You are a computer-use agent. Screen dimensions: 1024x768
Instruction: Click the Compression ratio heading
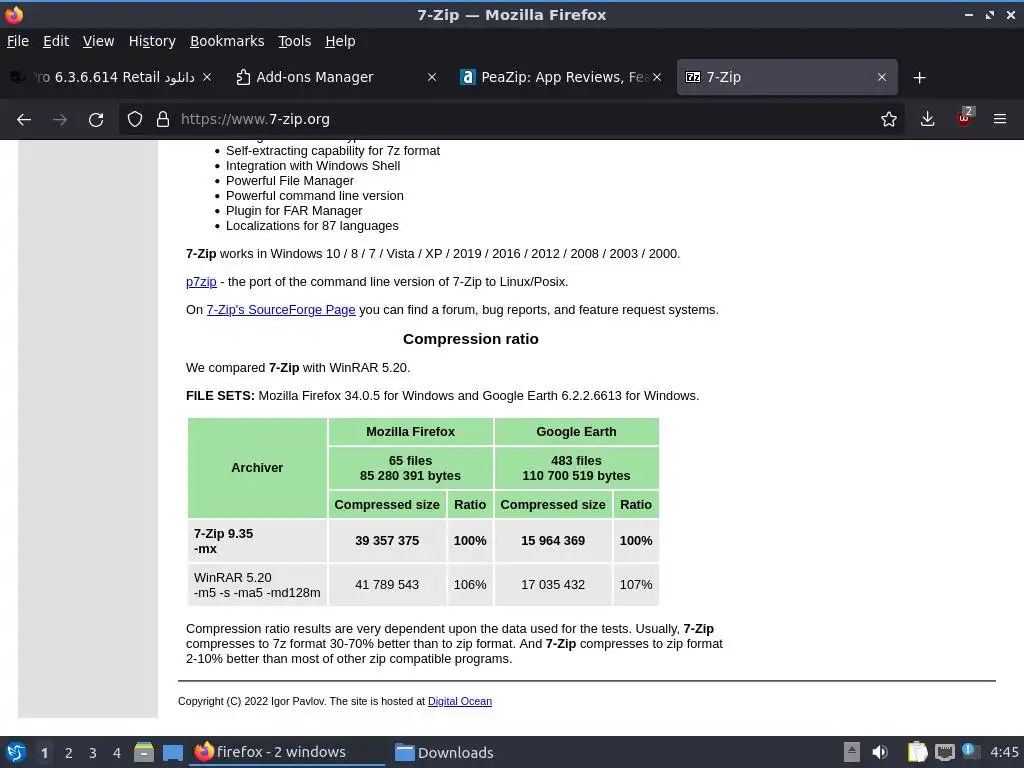[470, 339]
